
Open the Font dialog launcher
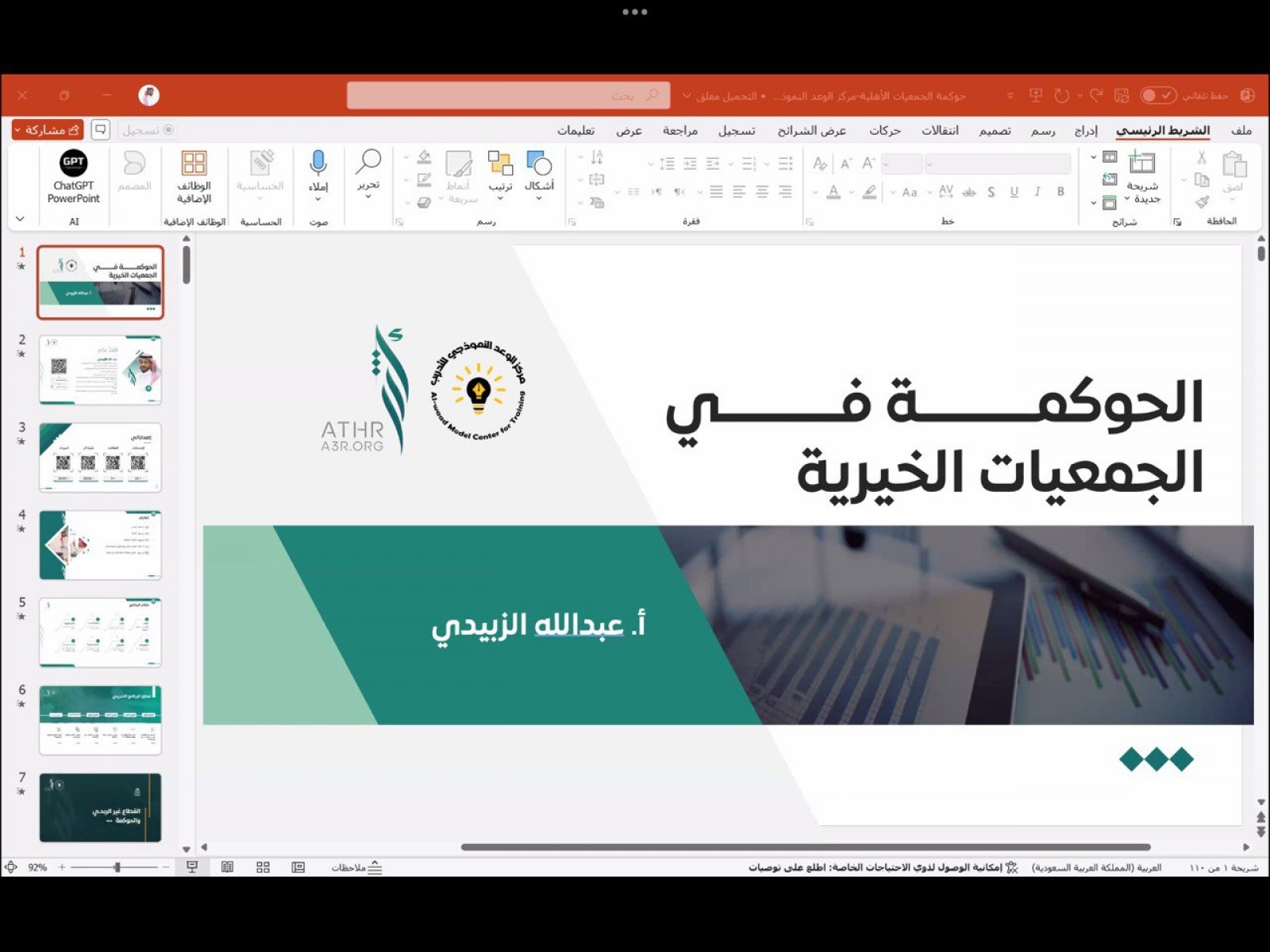tap(809, 222)
